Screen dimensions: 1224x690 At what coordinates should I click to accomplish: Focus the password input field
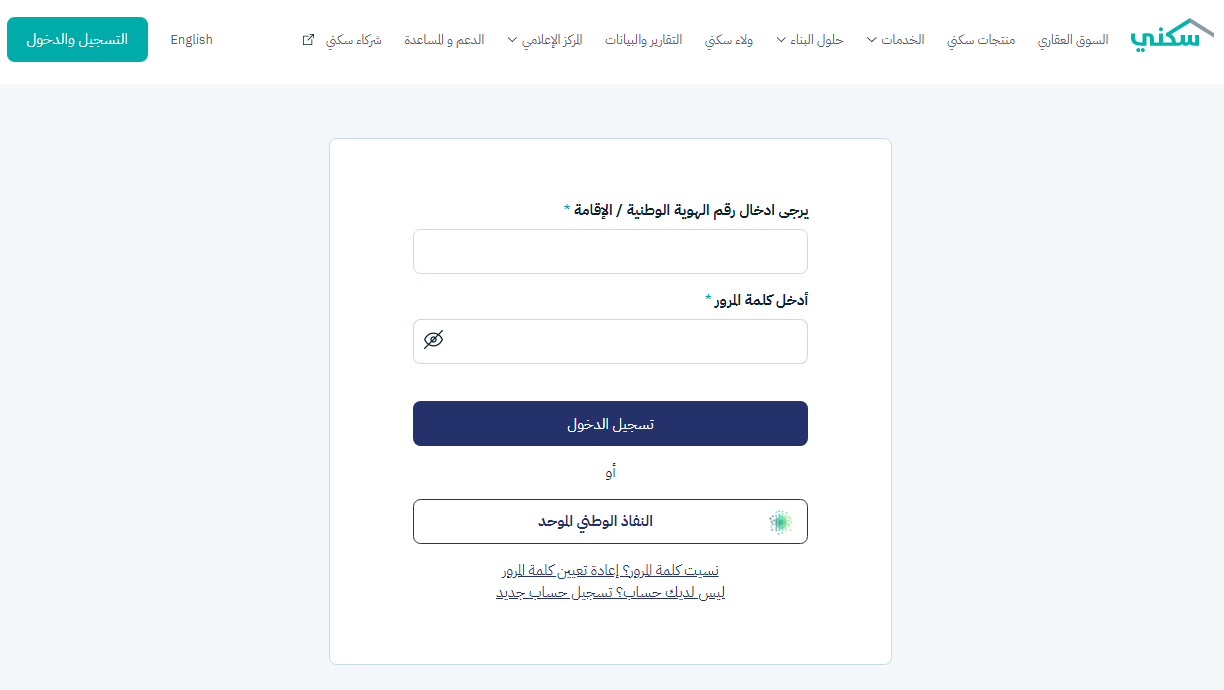(610, 341)
